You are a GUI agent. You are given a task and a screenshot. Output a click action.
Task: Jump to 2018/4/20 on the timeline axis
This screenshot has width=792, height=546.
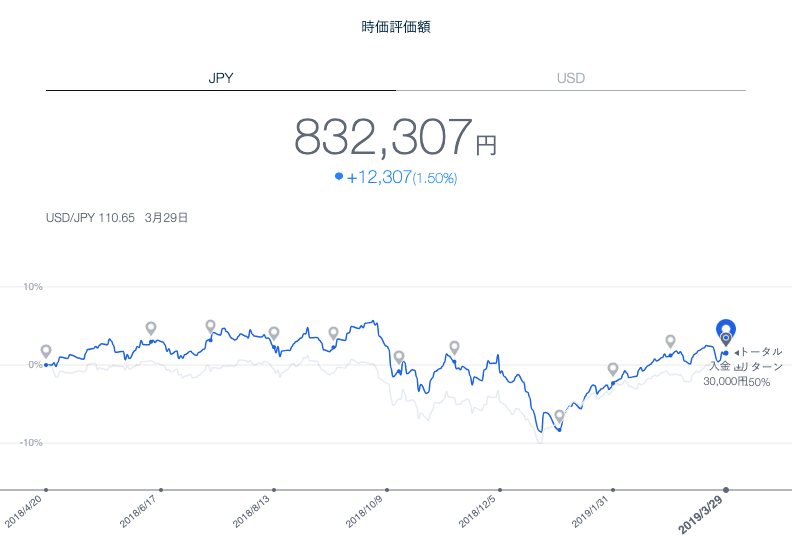coord(46,490)
